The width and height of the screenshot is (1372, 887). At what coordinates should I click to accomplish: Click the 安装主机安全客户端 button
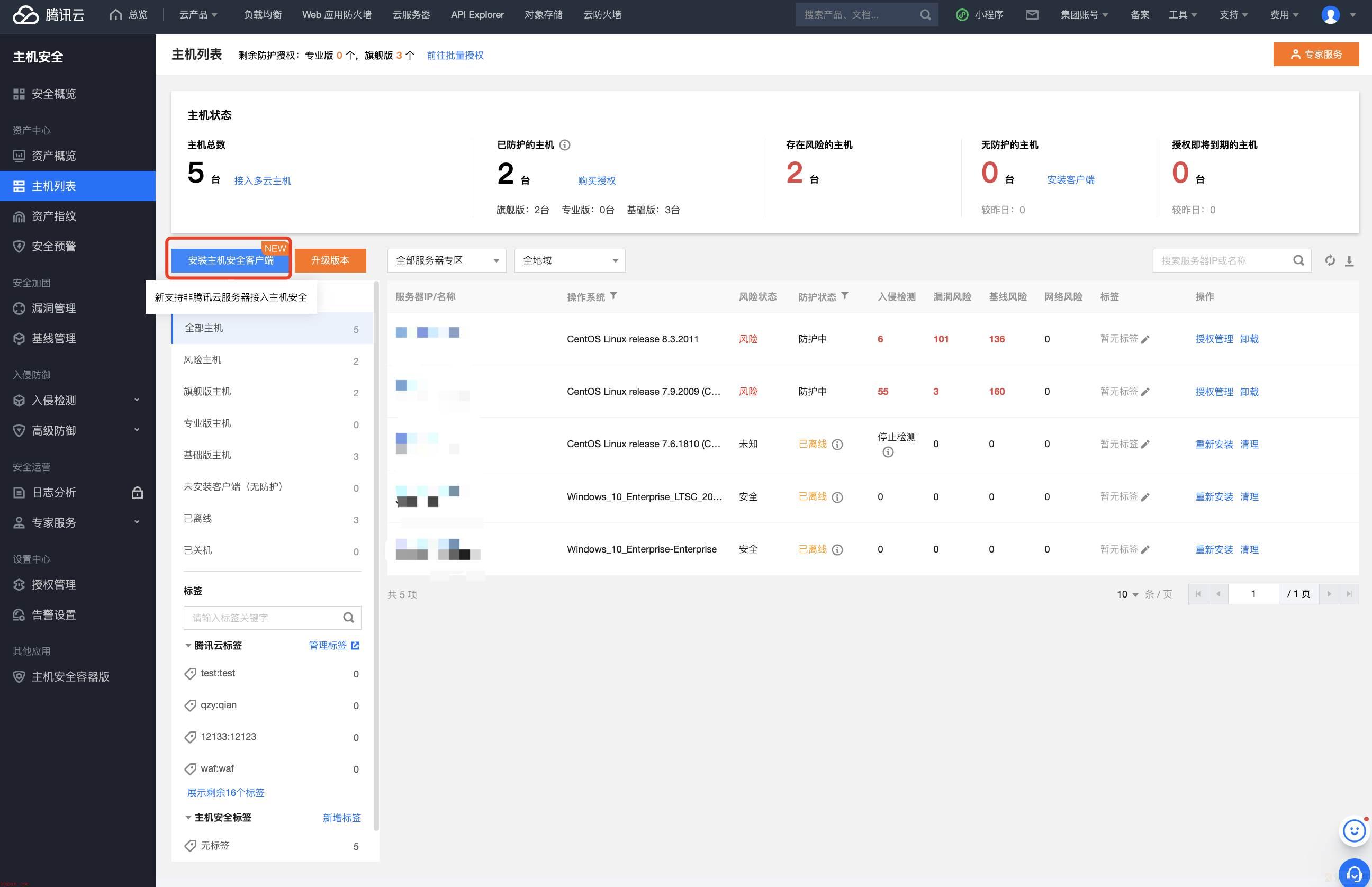pos(230,260)
